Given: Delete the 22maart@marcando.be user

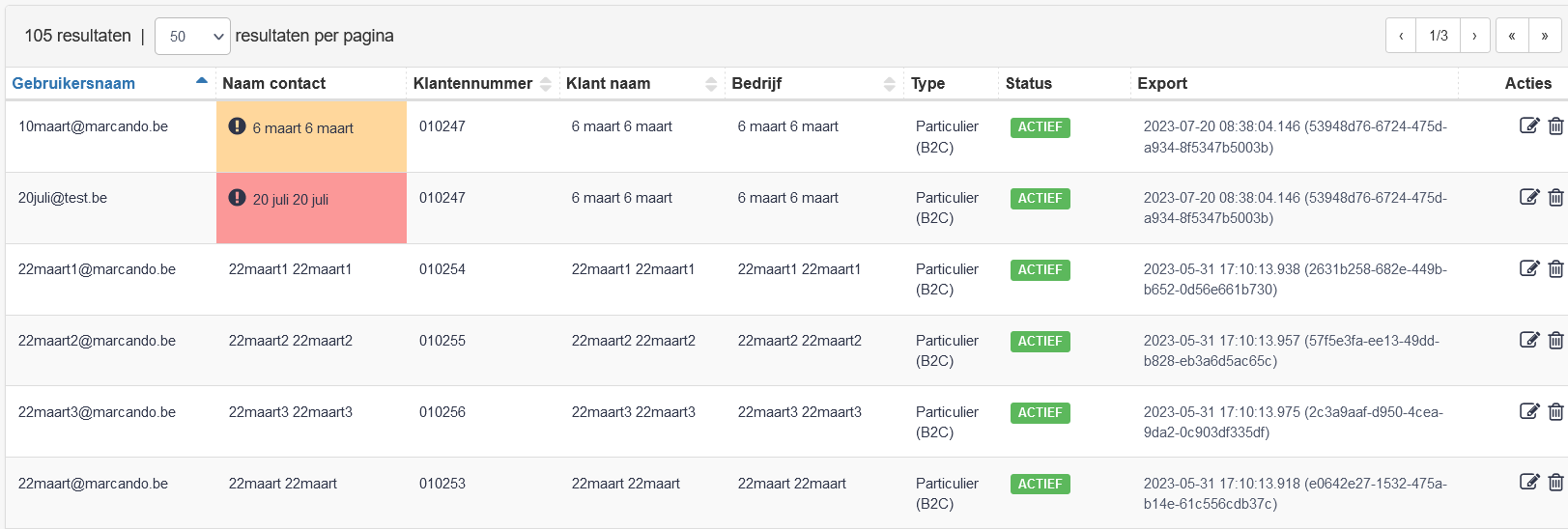Looking at the screenshot, I should pos(1555,482).
